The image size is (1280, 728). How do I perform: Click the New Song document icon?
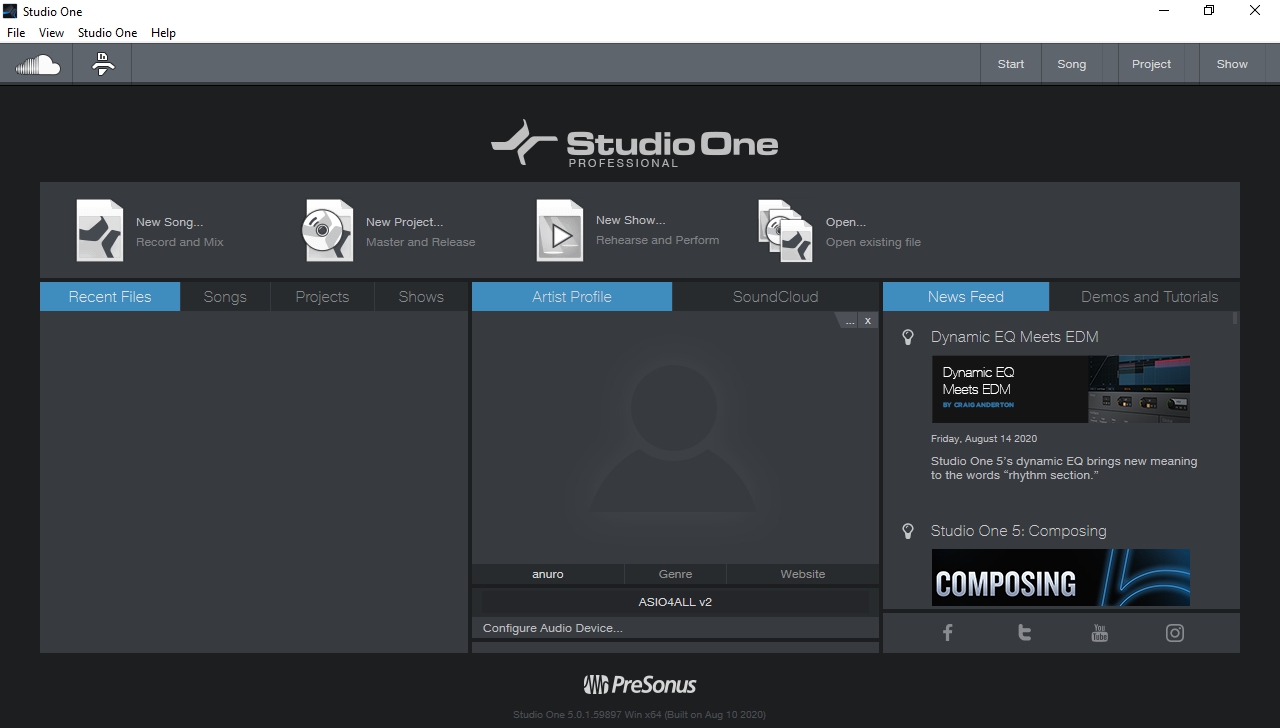pos(100,231)
